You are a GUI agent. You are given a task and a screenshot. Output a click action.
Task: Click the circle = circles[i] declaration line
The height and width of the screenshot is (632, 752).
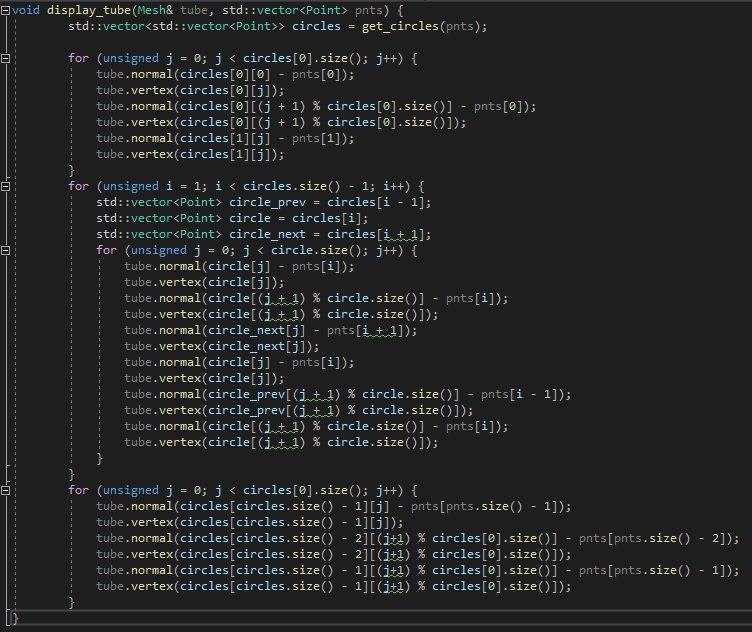point(232,218)
